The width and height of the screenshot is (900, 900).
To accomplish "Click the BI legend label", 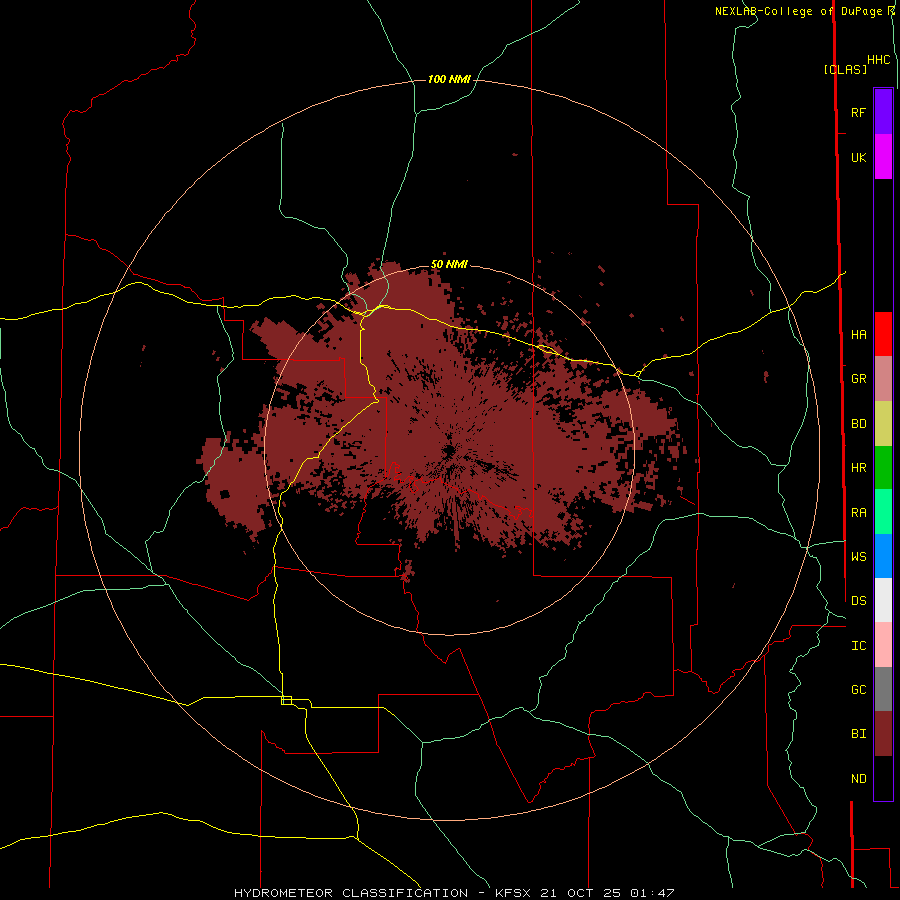I will tap(858, 734).
